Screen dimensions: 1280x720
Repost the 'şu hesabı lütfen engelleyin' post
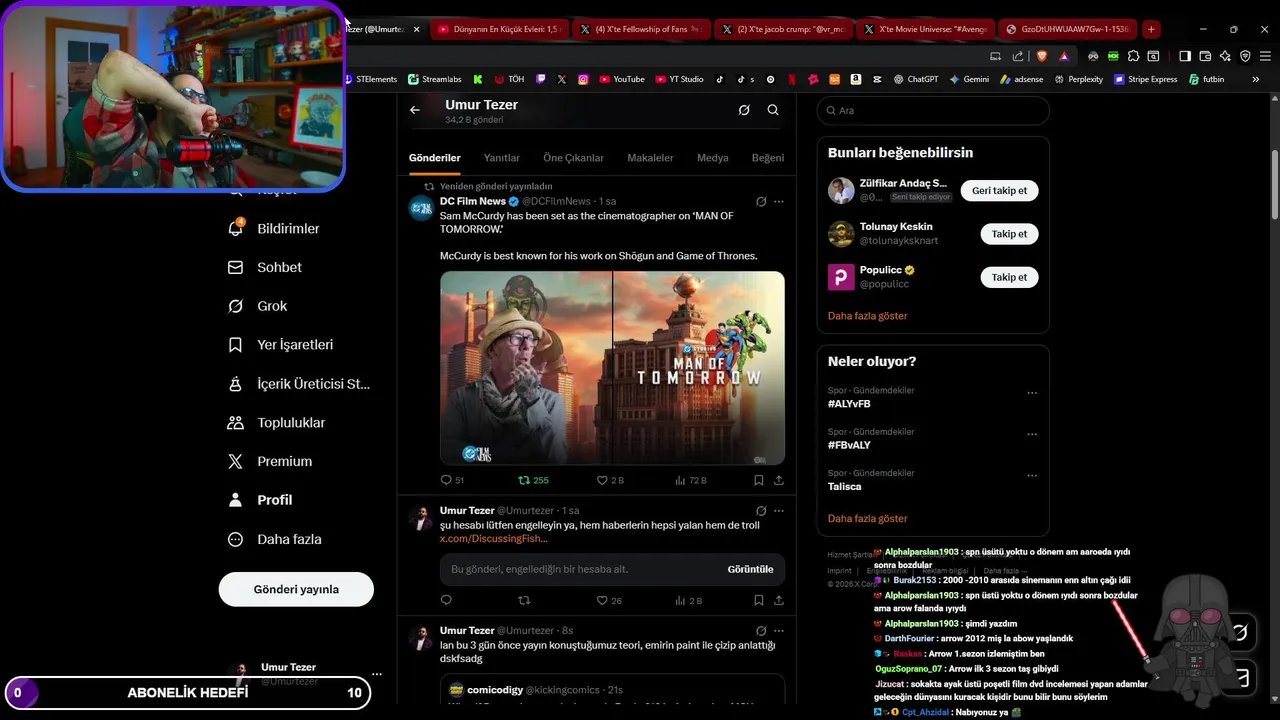tap(524, 600)
